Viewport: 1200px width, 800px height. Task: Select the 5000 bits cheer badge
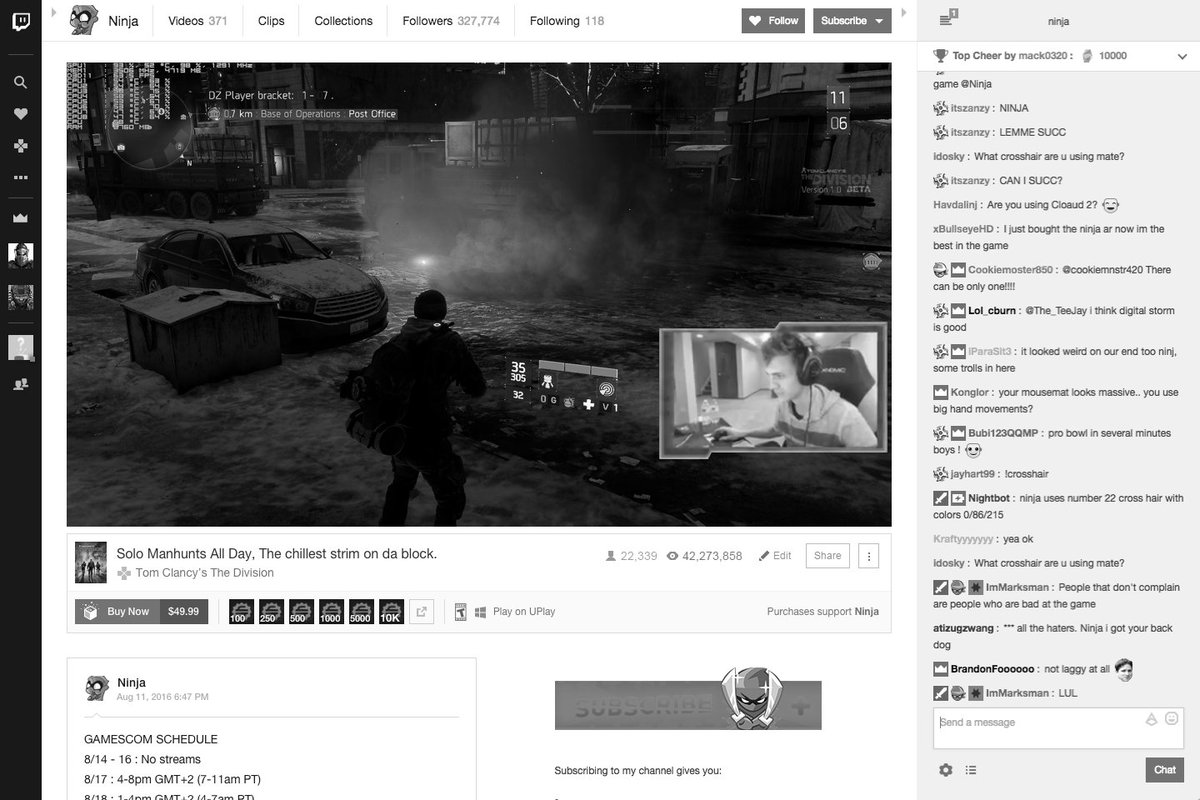[361, 611]
